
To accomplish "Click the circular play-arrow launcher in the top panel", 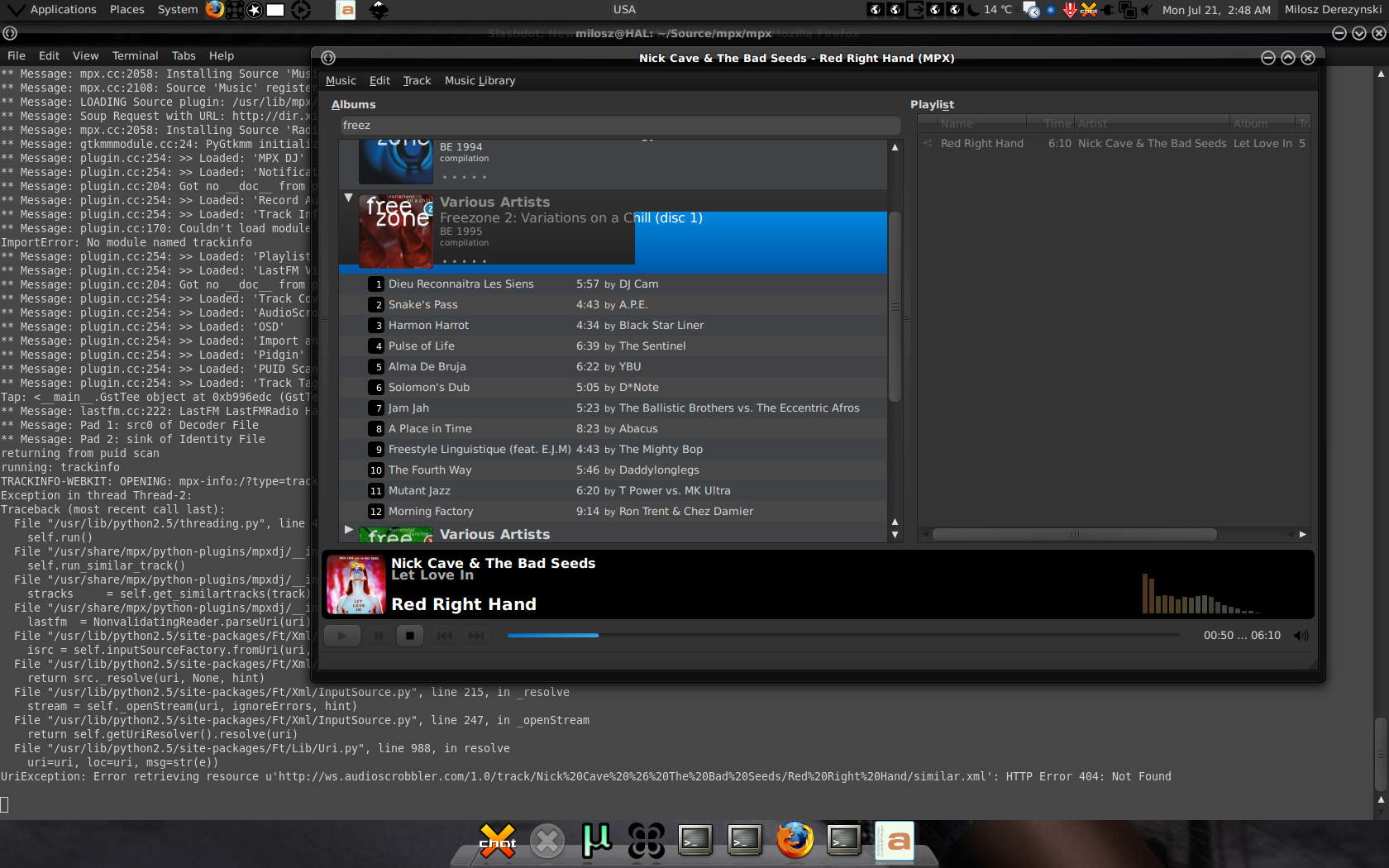I will pos(301,10).
